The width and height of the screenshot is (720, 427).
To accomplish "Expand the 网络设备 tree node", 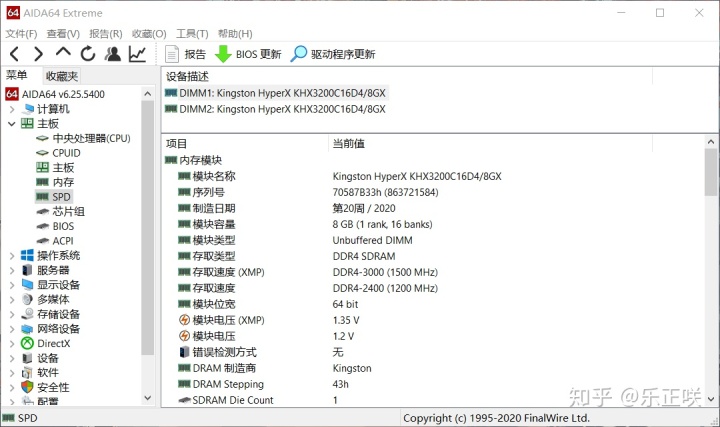I will point(12,329).
